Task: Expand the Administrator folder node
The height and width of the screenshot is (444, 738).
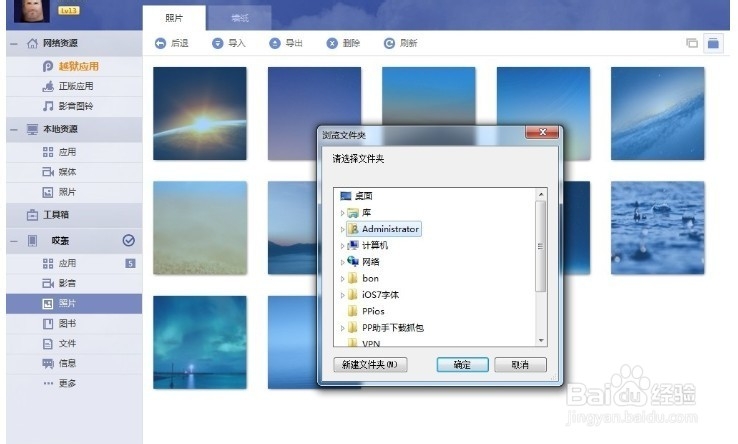Action: click(342, 229)
